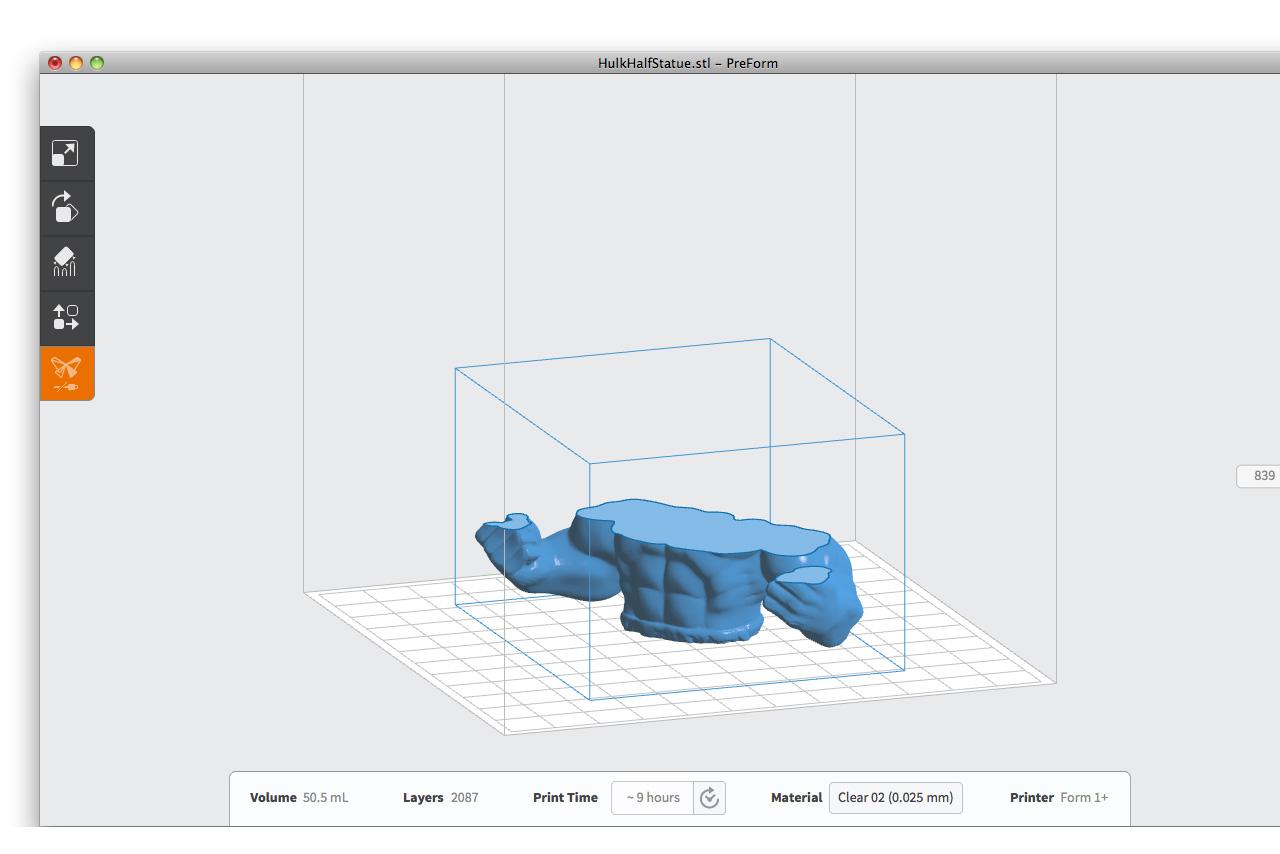Open the Layout arrange tool

(x=66, y=318)
